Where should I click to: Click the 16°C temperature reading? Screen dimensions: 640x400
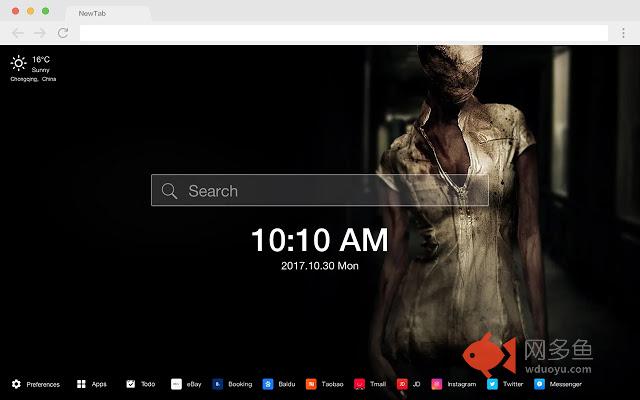pos(41,60)
